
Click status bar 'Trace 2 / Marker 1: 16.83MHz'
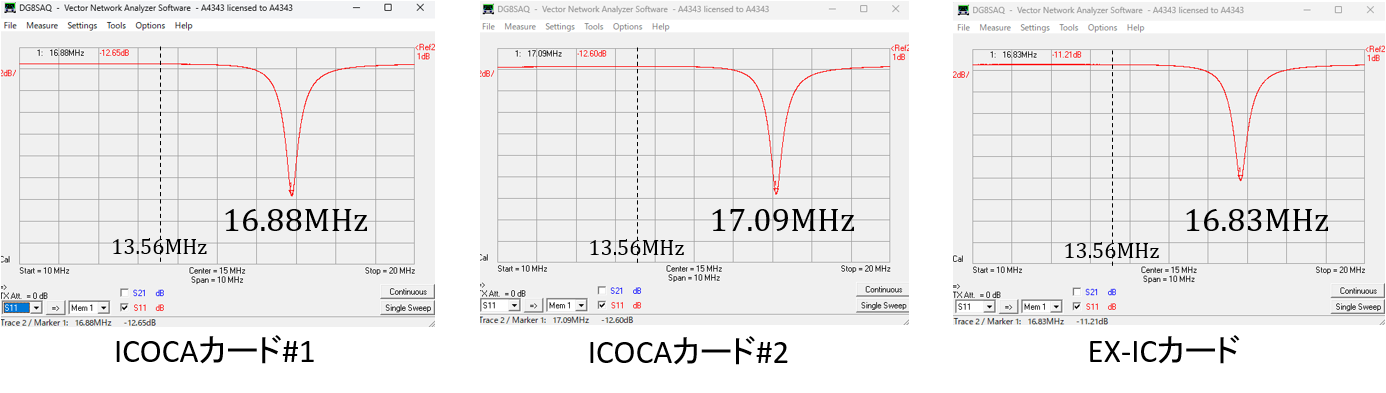point(1008,321)
